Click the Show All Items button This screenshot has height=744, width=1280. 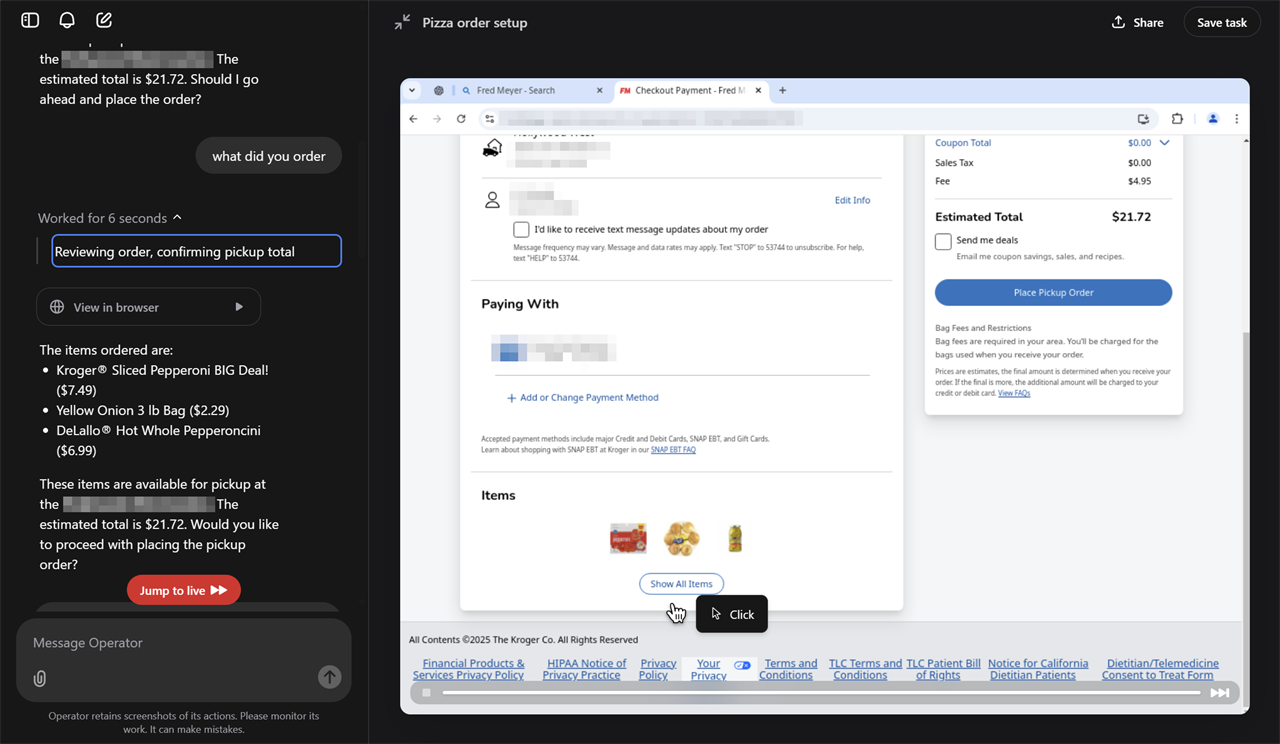coord(681,584)
